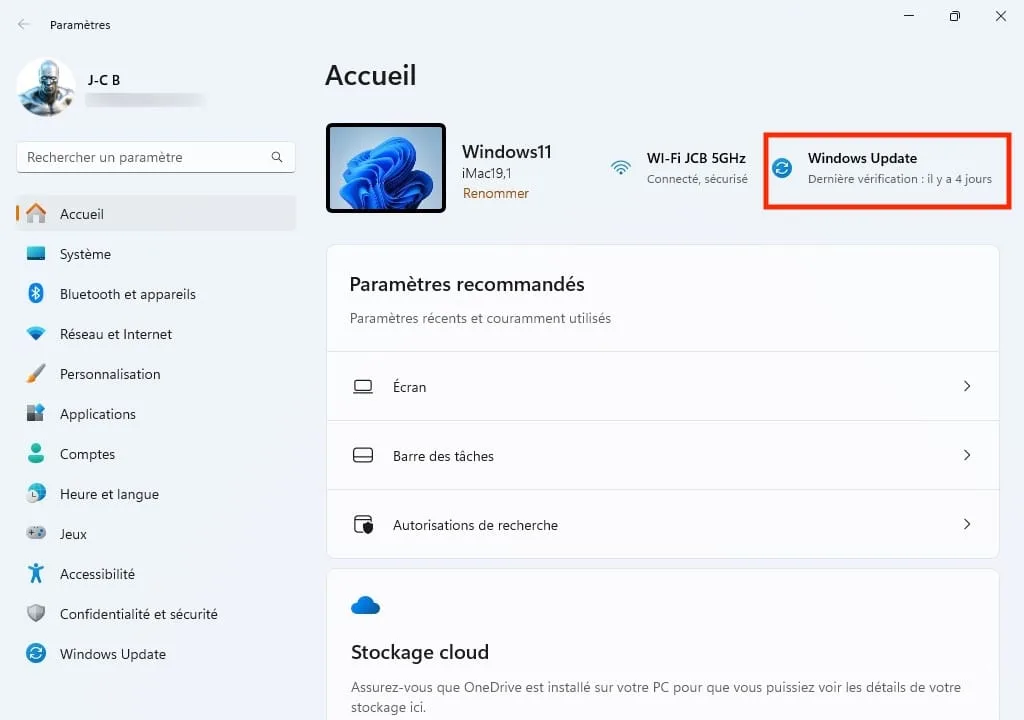Screen dimensions: 1024x720
Task: Click the Comptes person icon
Action: pos(36,453)
